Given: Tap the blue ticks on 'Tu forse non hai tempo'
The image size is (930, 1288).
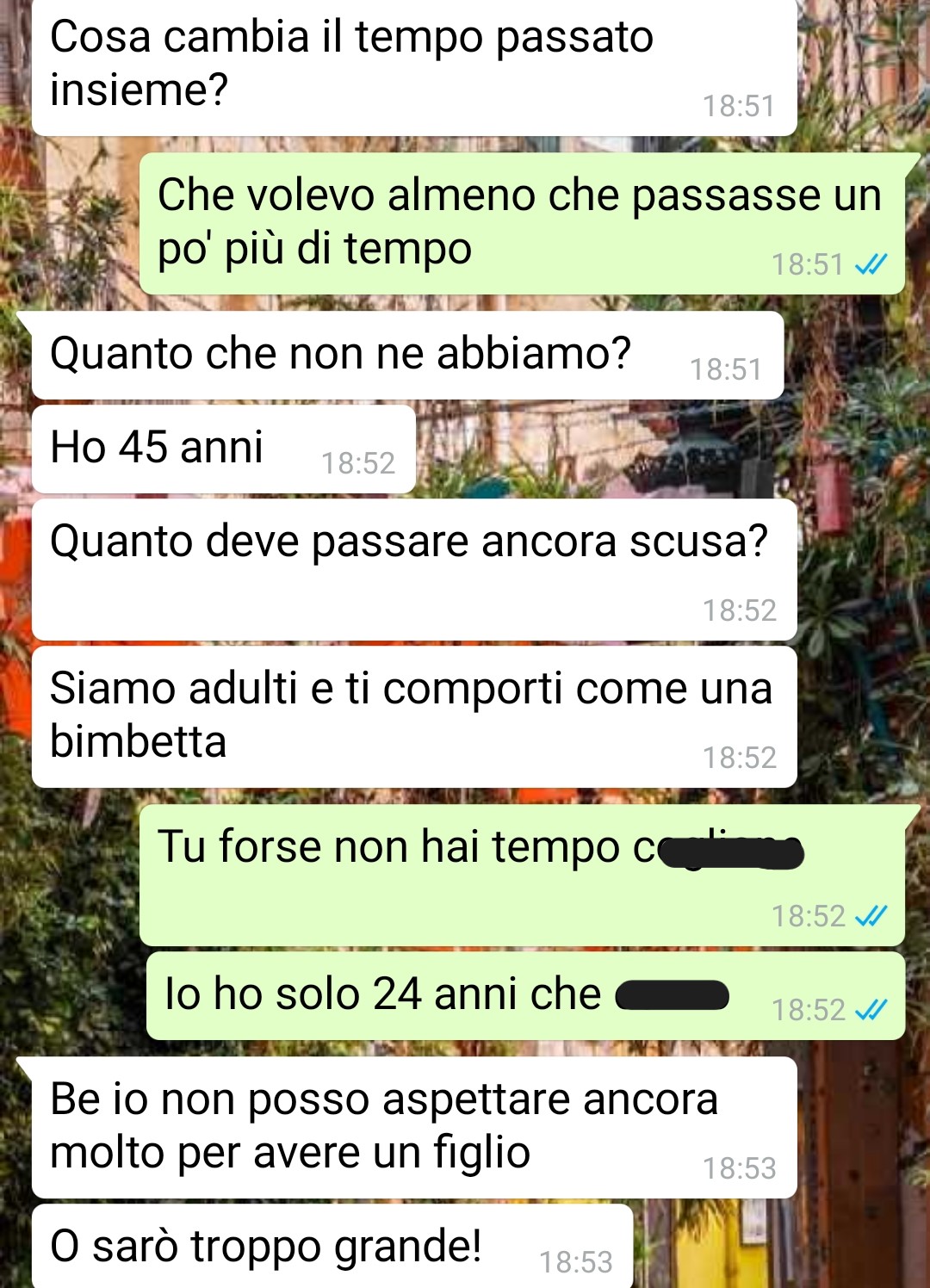Looking at the screenshot, I should pos(871,917).
